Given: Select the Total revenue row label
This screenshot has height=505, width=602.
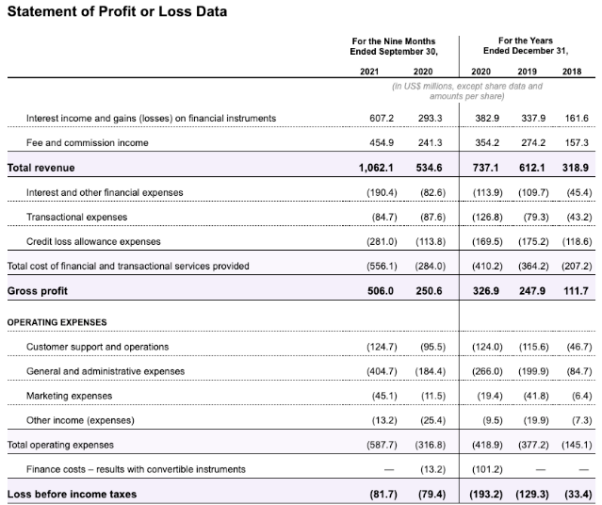Looking at the screenshot, I should click(x=41, y=168).
